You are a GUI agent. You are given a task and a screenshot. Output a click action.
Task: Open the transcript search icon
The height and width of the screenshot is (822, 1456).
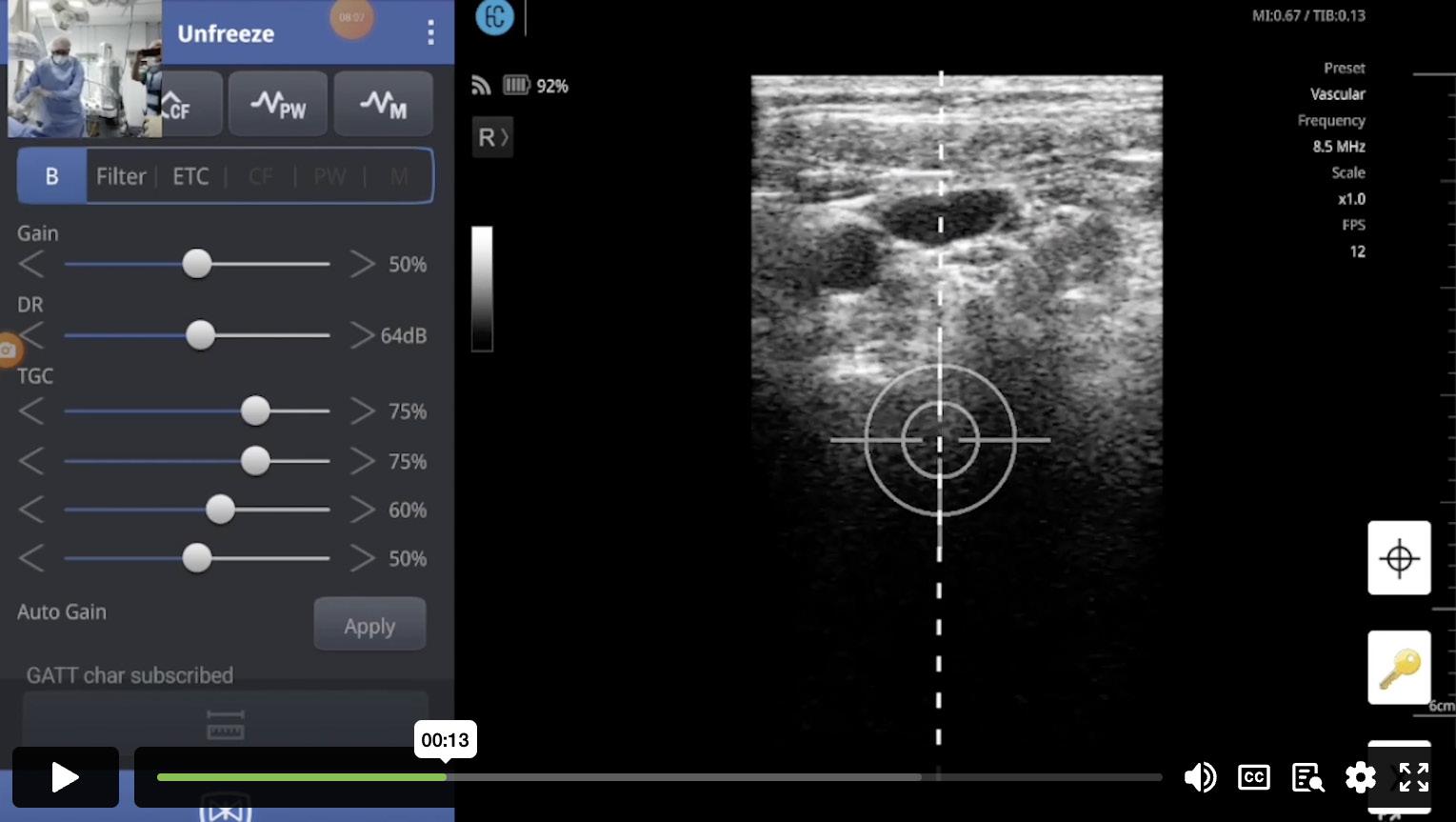pyautogui.click(x=1307, y=777)
